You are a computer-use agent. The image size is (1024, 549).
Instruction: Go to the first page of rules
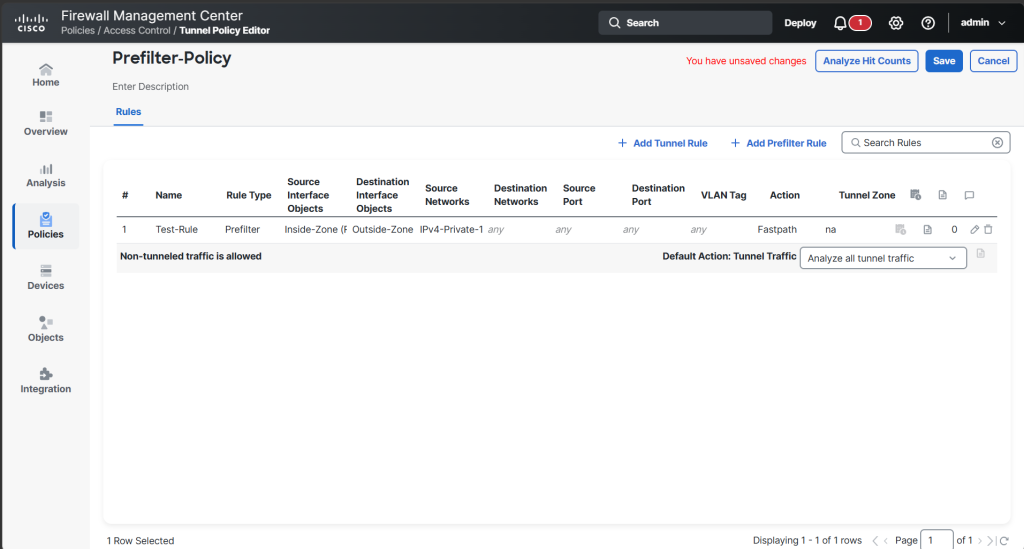click(x=875, y=541)
